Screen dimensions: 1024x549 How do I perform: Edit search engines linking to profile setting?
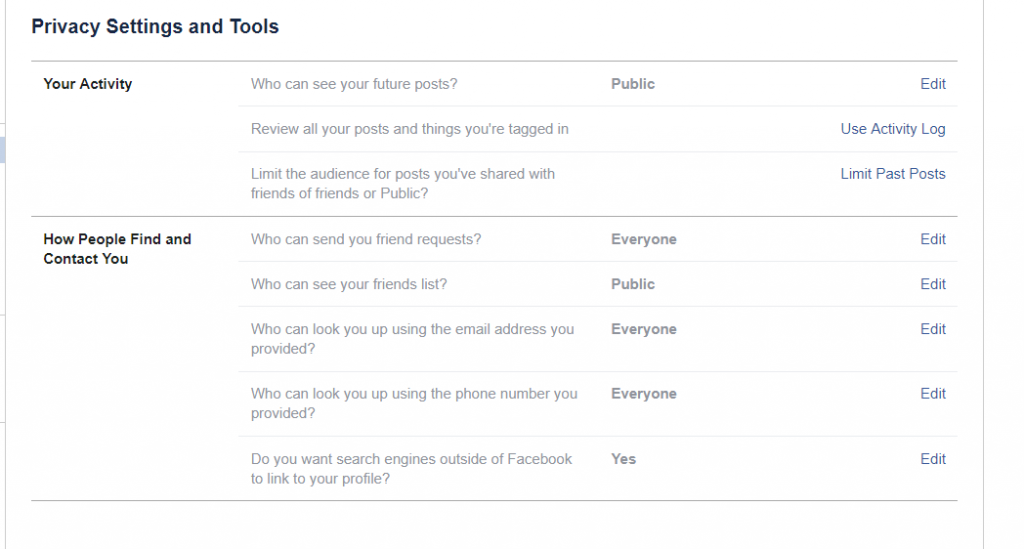coord(933,460)
